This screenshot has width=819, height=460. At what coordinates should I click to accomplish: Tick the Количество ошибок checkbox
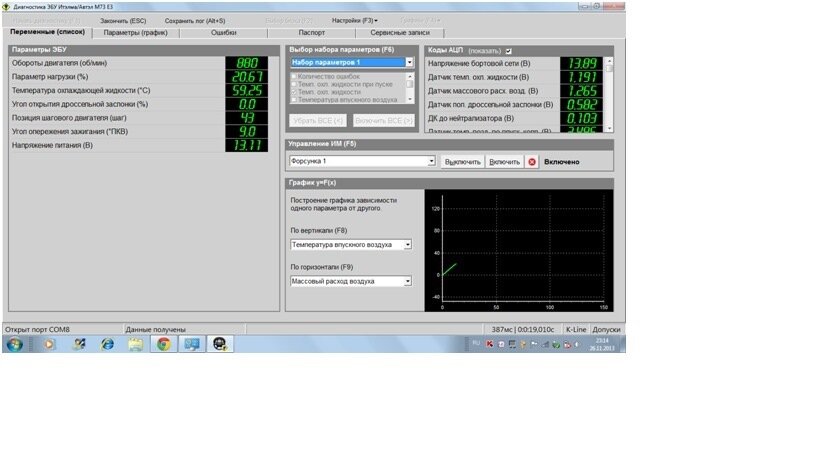coord(294,77)
